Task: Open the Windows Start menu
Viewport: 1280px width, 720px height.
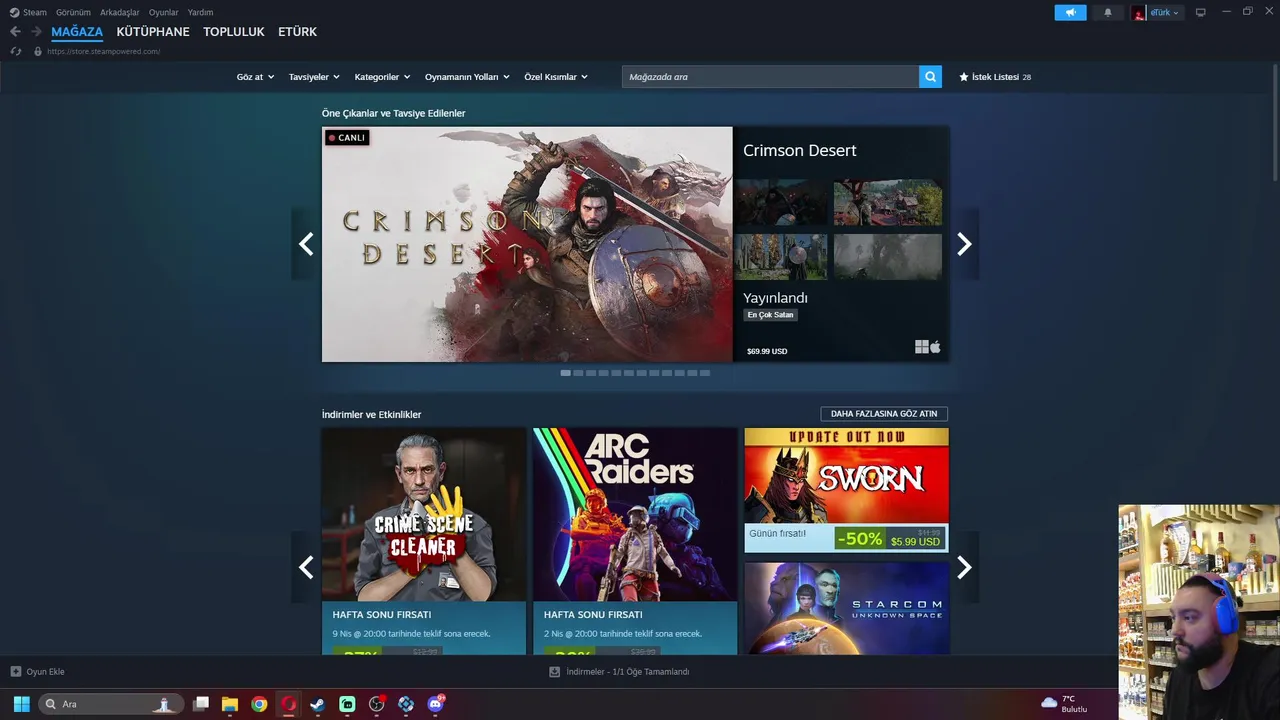Action: [21, 704]
